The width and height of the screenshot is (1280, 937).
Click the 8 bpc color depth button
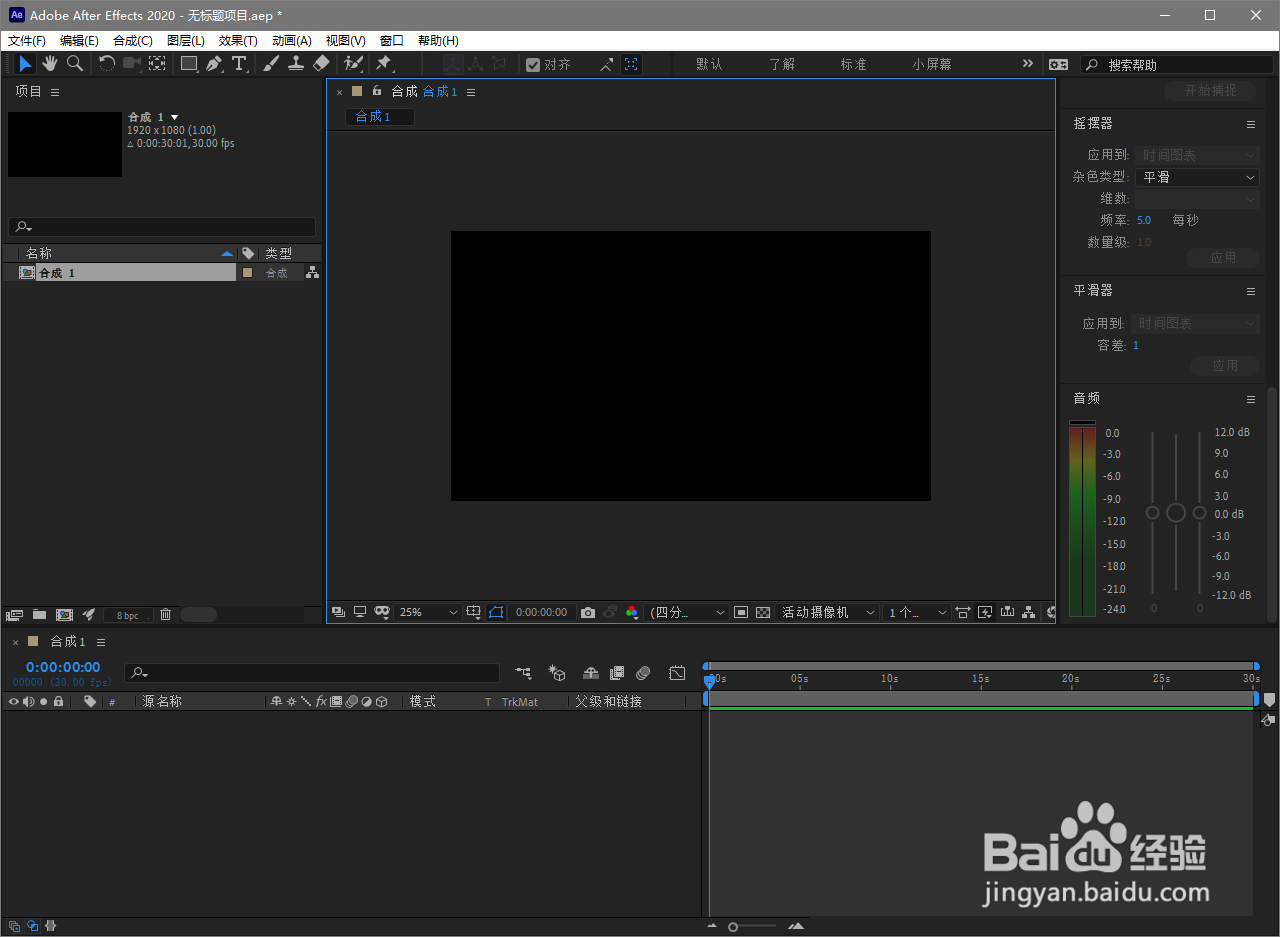point(128,615)
